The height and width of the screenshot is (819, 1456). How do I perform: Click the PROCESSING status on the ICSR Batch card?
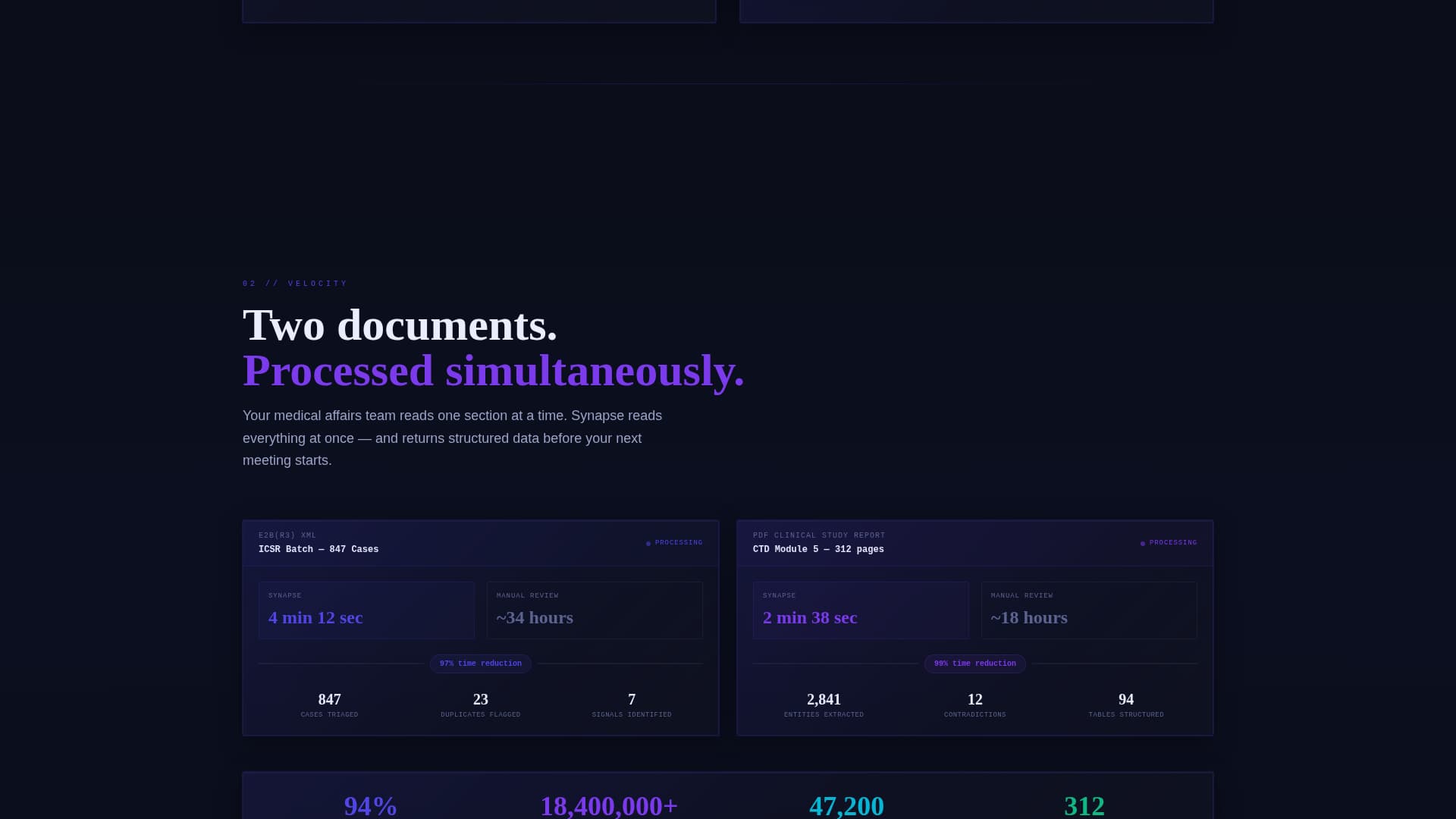tap(674, 543)
